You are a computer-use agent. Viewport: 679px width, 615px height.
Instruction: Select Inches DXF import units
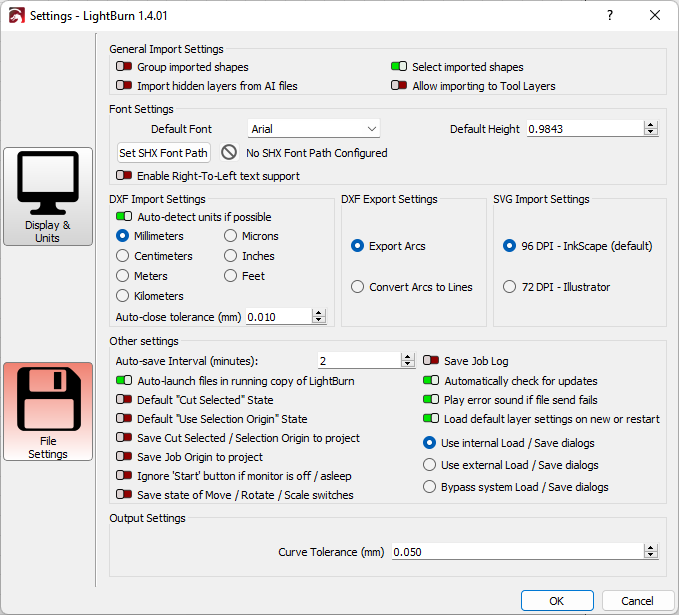[230, 256]
